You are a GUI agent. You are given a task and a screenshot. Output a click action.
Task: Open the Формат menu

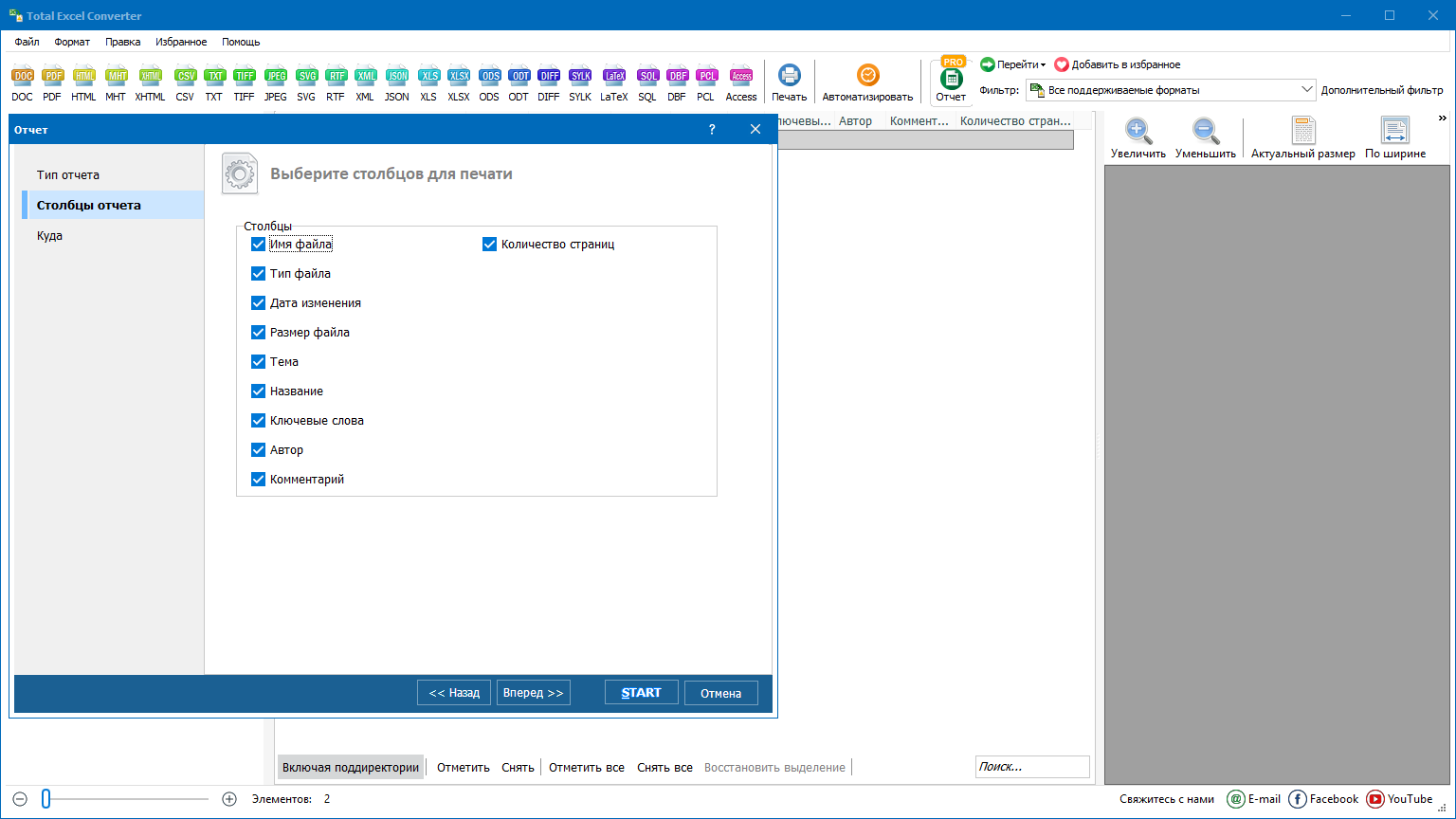72,42
